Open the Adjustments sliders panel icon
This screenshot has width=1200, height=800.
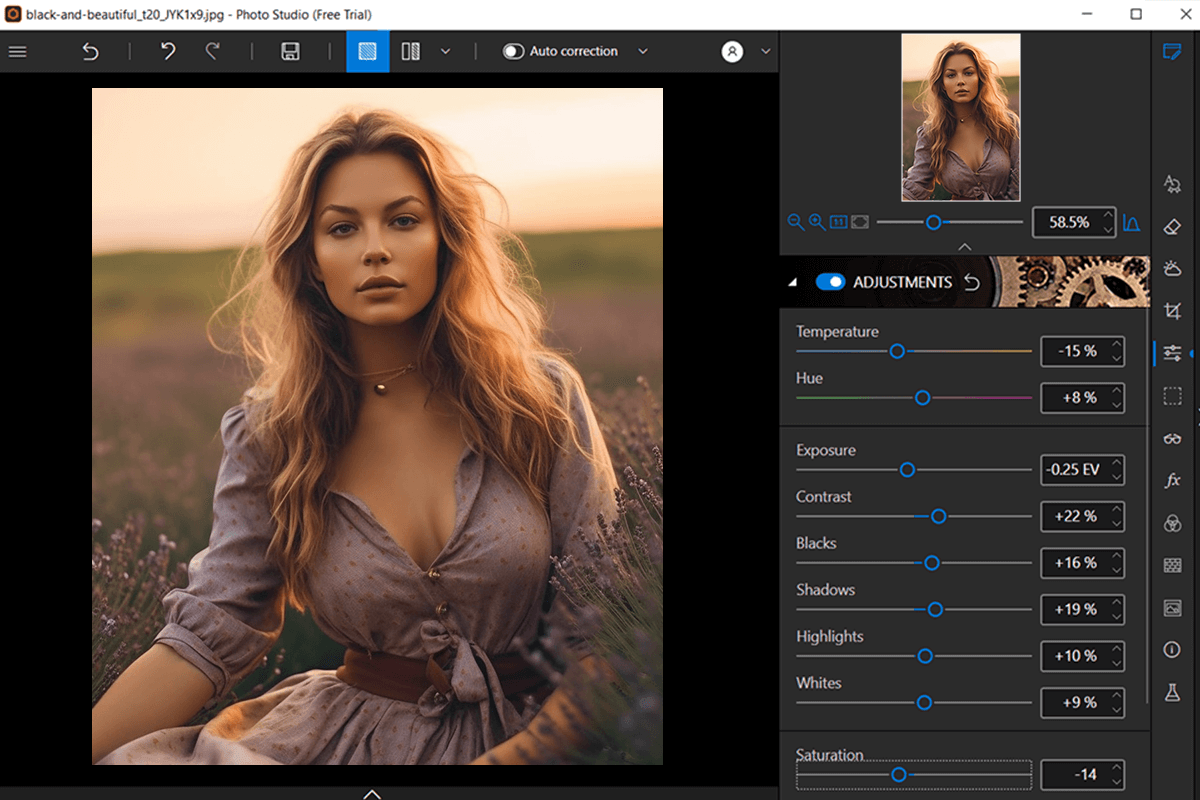point(1172,353)
